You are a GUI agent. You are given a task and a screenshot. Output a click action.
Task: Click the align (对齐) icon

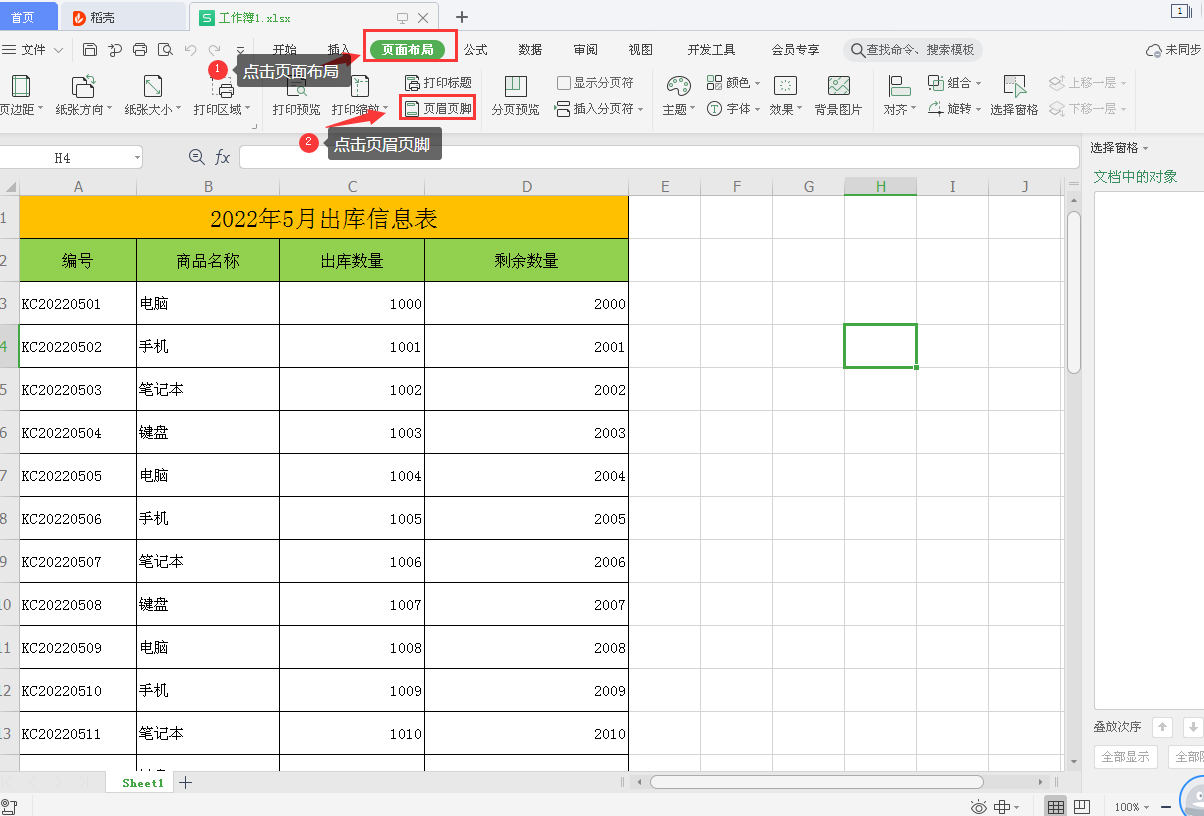coord(899,87)
